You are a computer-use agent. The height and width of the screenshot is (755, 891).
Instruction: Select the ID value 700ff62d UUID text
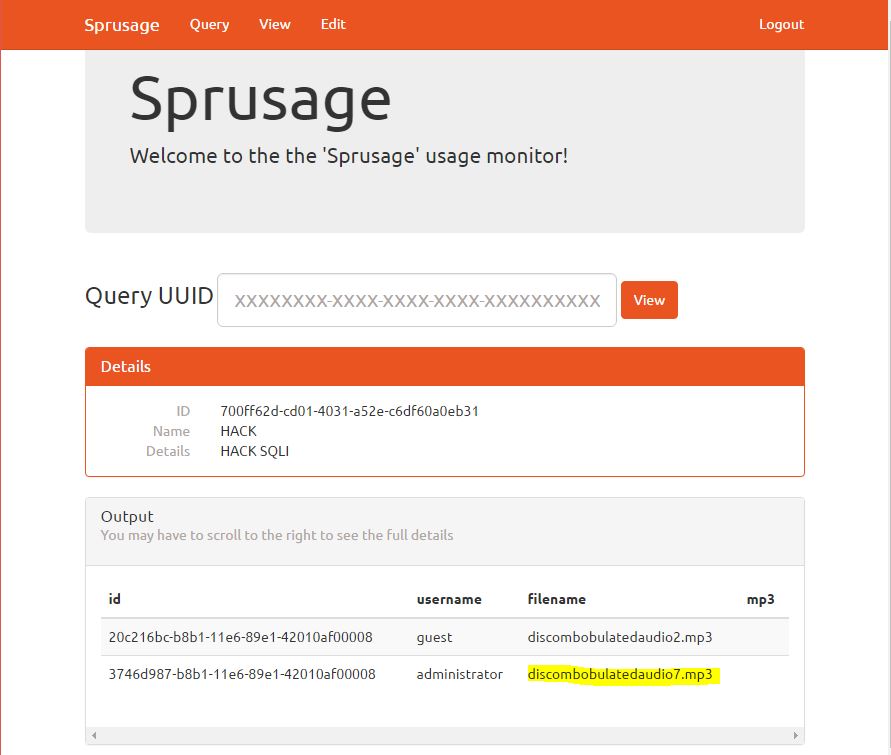349,411
